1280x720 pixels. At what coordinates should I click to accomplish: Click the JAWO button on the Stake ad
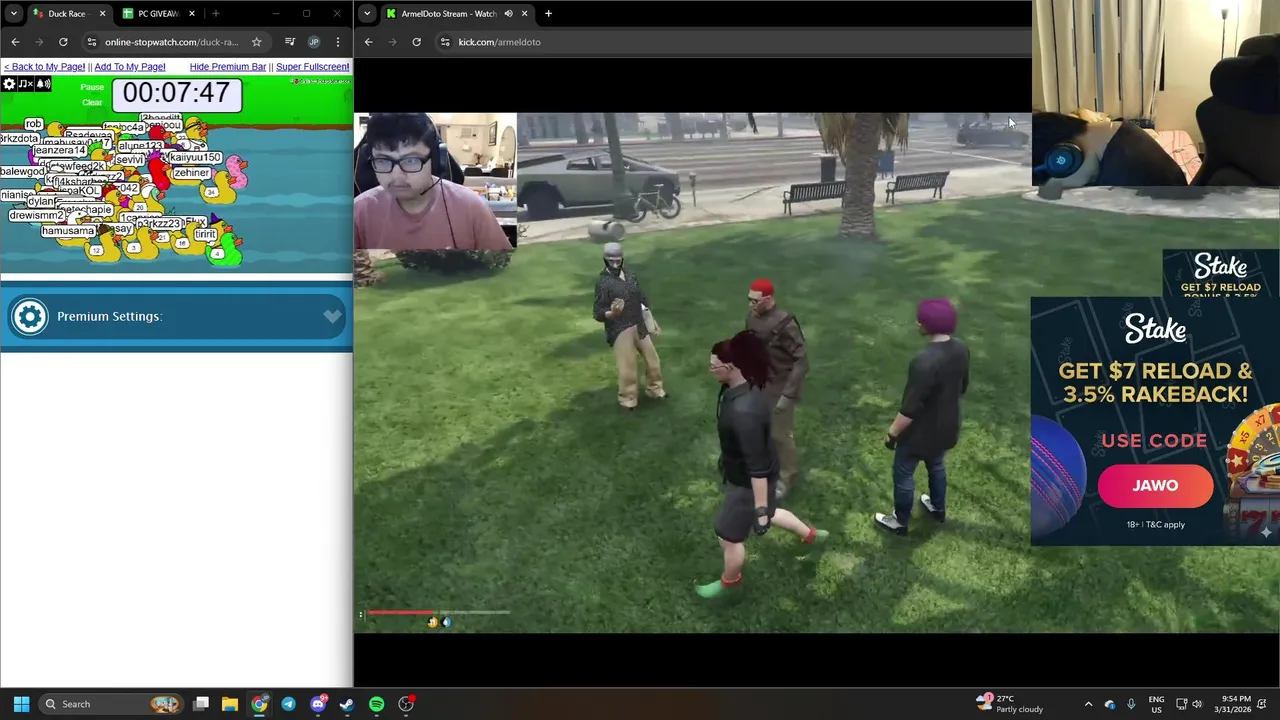tap(1155, 486)
